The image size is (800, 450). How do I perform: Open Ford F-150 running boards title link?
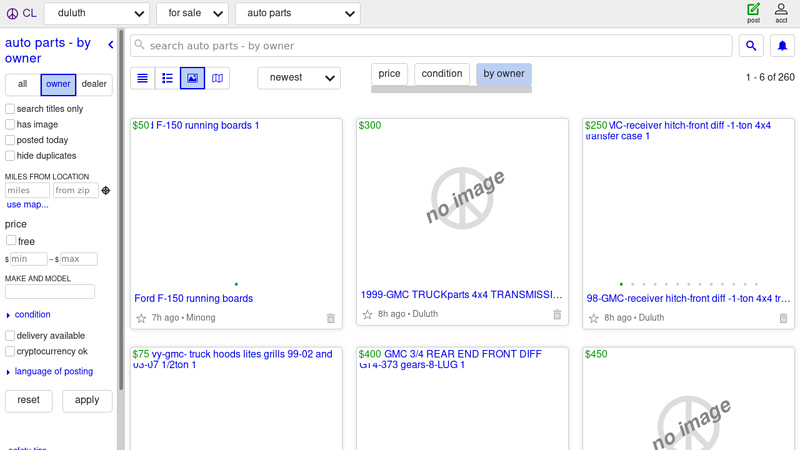[193, 298]
